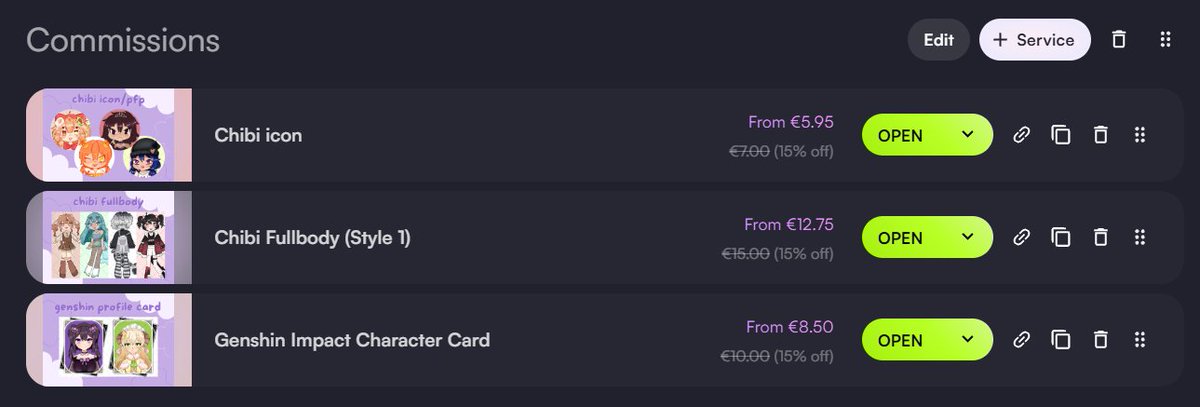Screen dimensions: 1200x407
Task: Delete the Chibi icon service
Action: coord(1100,135)
